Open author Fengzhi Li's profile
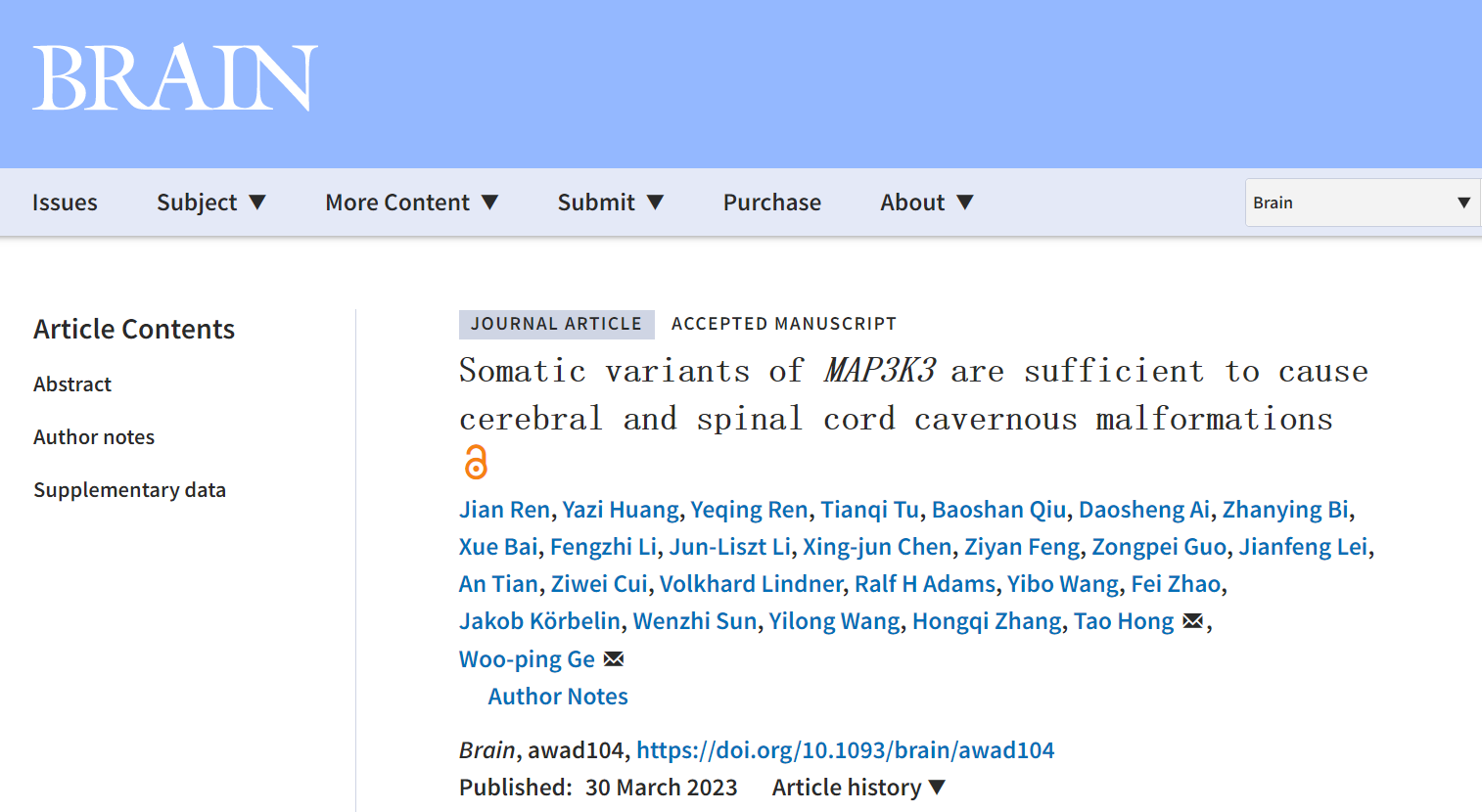Image resolution: width=1482 pixels, height=812 pixels. click(604, 547)
